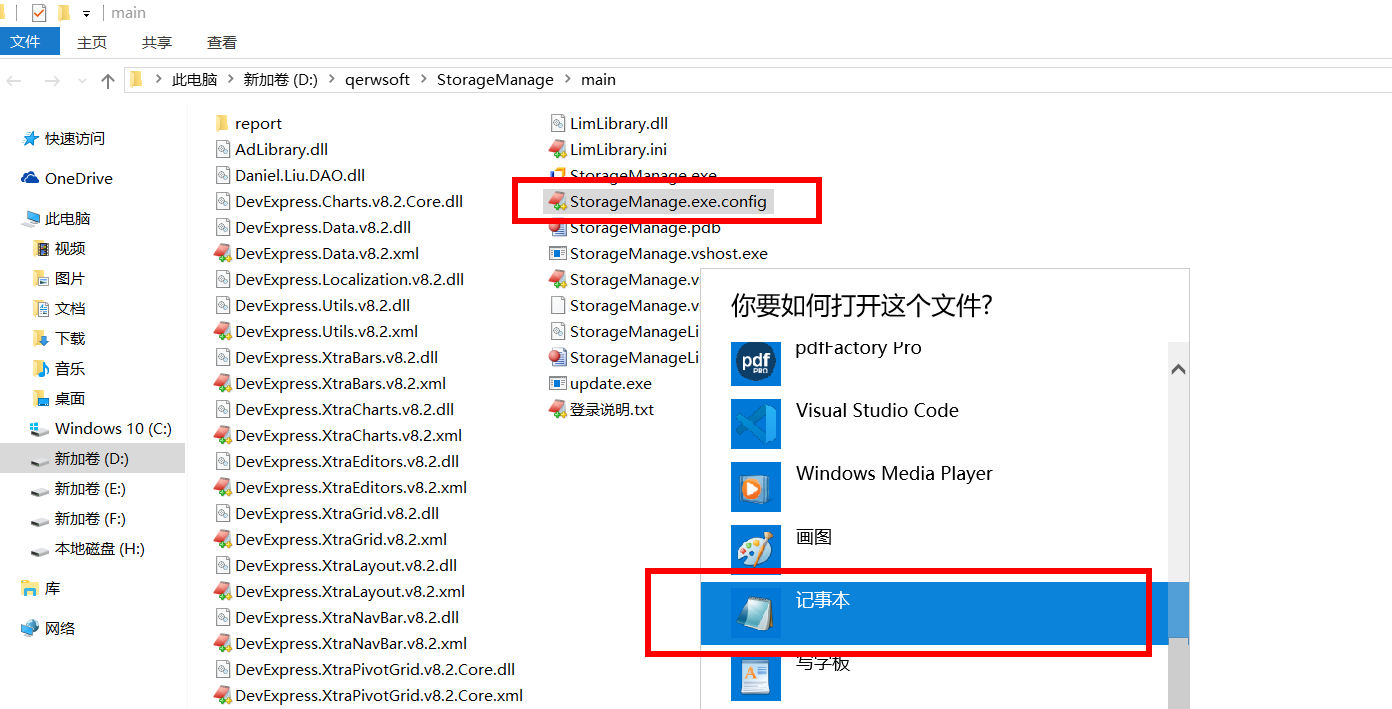Open the OneDrive cloud icon in sidebar

(x=30, y=178)
